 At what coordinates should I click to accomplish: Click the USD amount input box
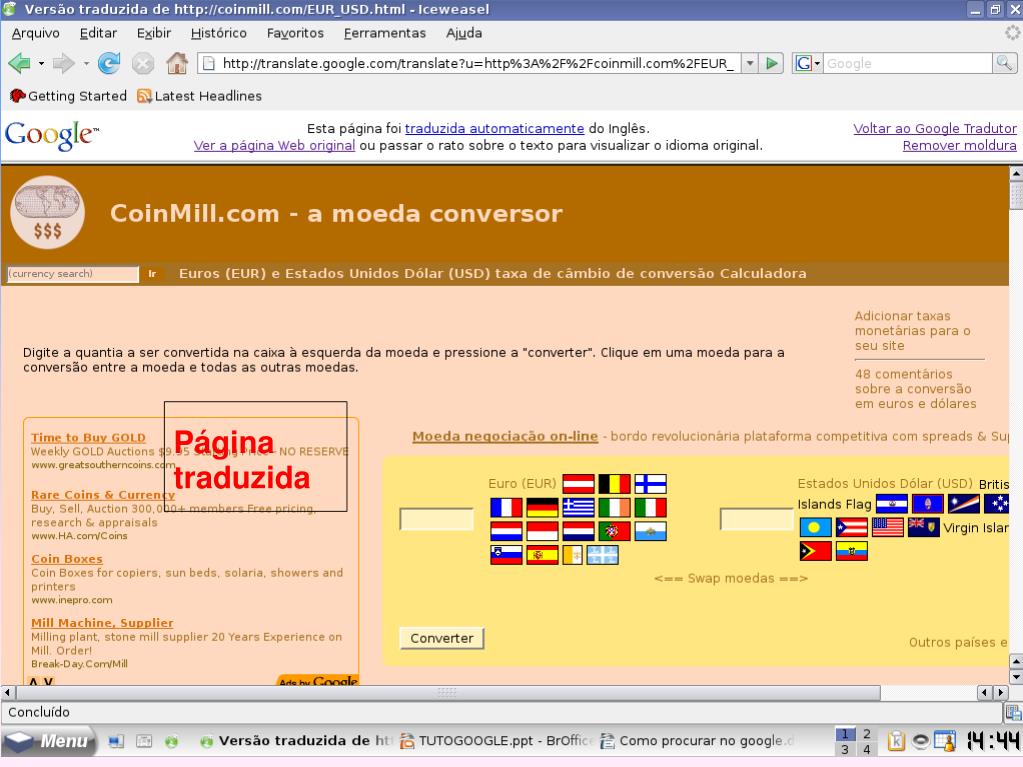click(757, 519)
